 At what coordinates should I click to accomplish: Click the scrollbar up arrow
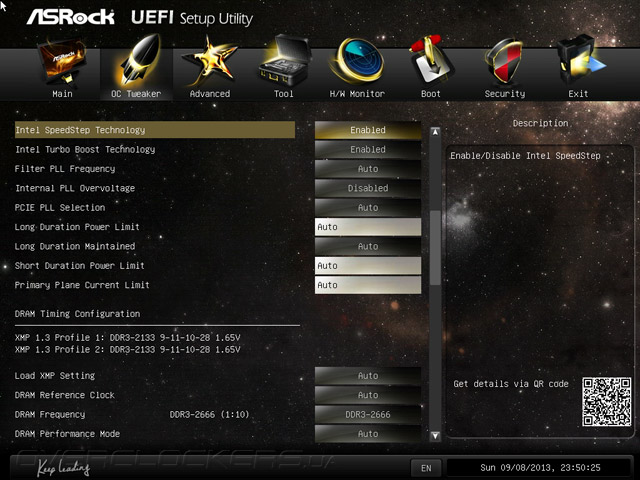click(x=436, y=132)
